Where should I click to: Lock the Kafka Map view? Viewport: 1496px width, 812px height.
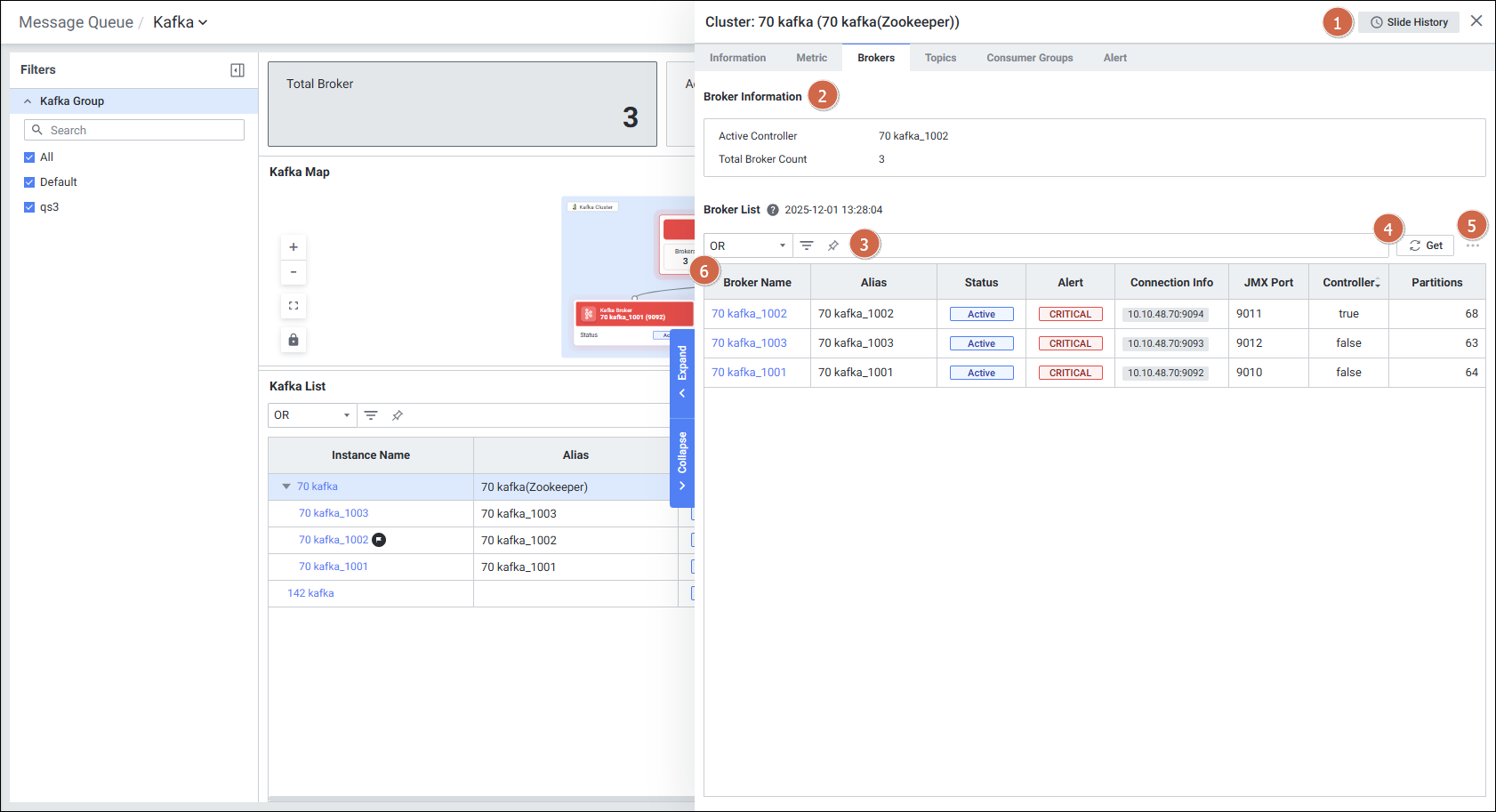coord(294,340)
